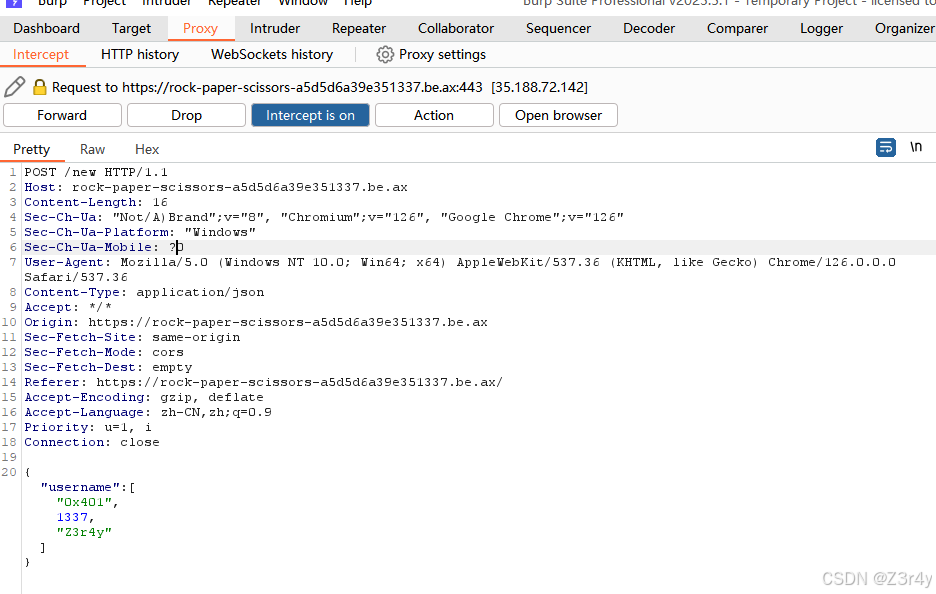The image size is (936, 594).
Task: Switch to the Hex view tab
Action: (147, 149)
